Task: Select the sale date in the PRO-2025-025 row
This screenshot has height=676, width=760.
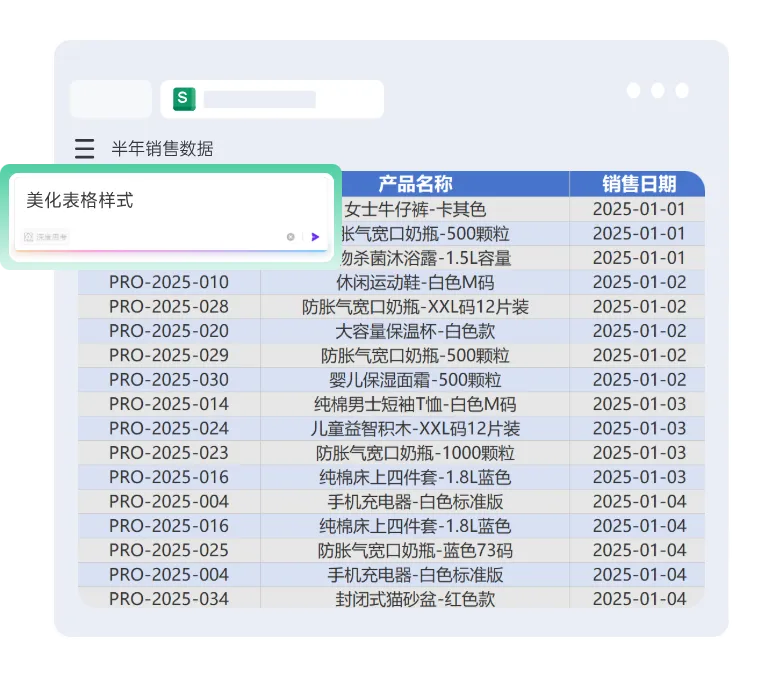Action: [638, 550]
